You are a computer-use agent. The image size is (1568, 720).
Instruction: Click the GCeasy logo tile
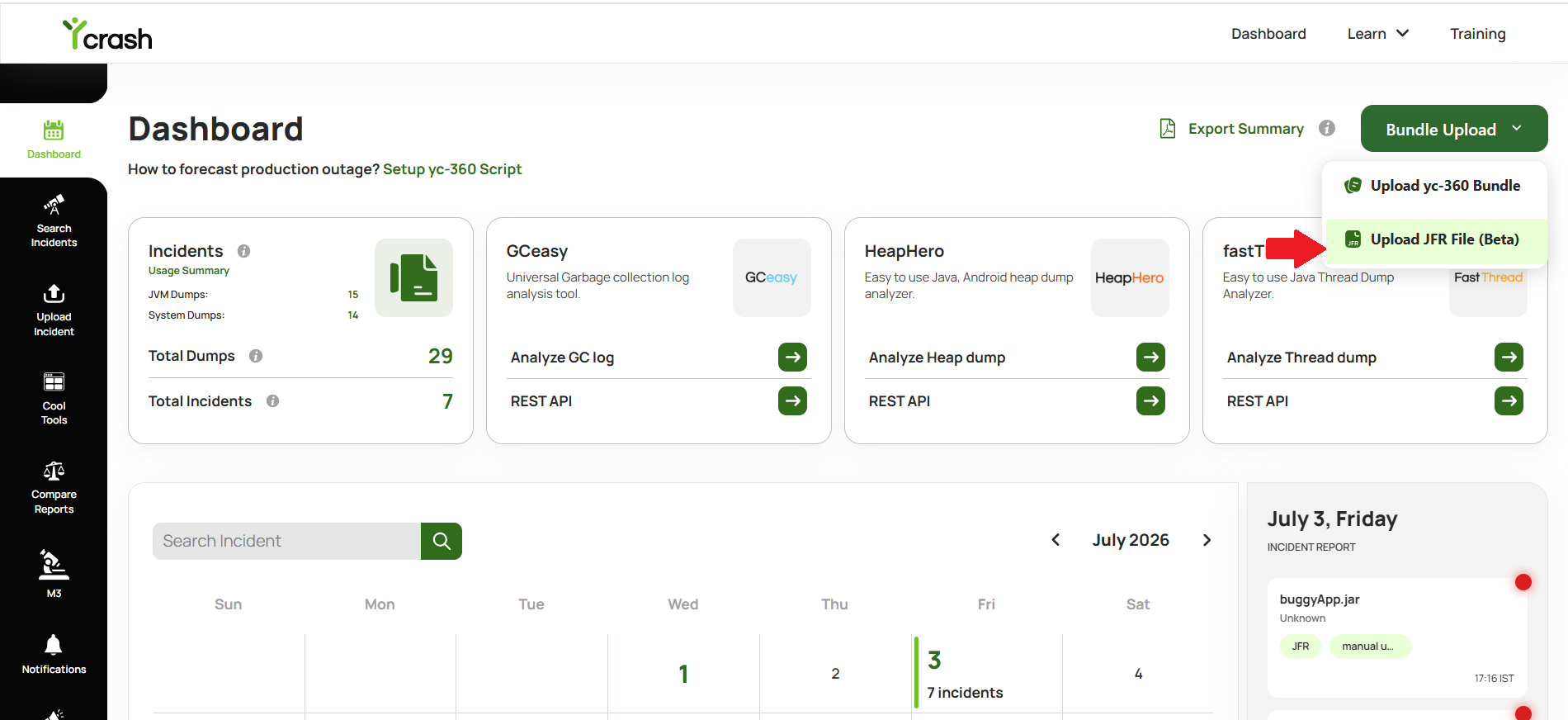coord(772,277)
